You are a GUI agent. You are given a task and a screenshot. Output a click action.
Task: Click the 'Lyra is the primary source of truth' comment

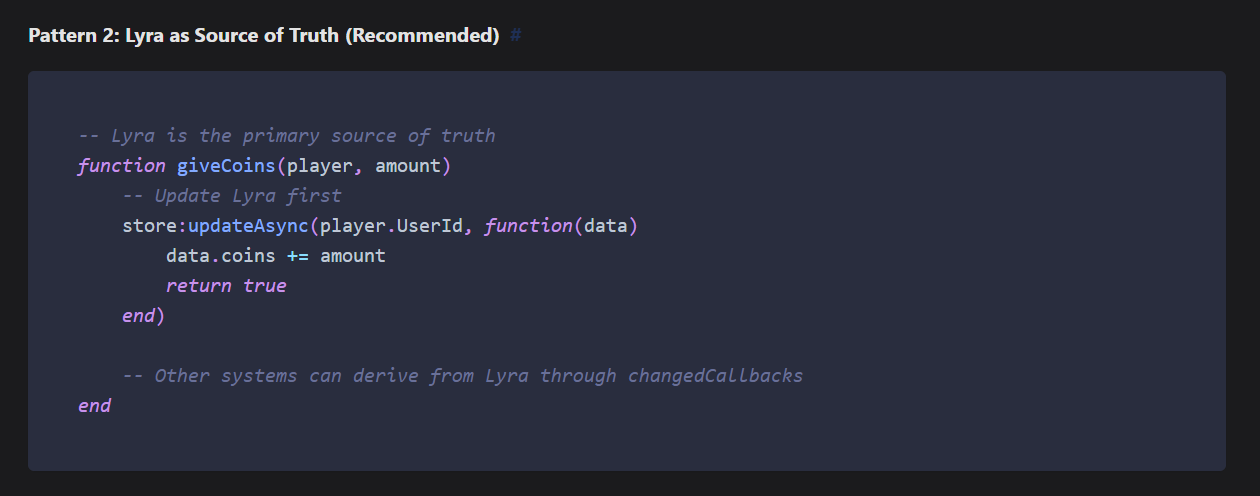[286, 136]
